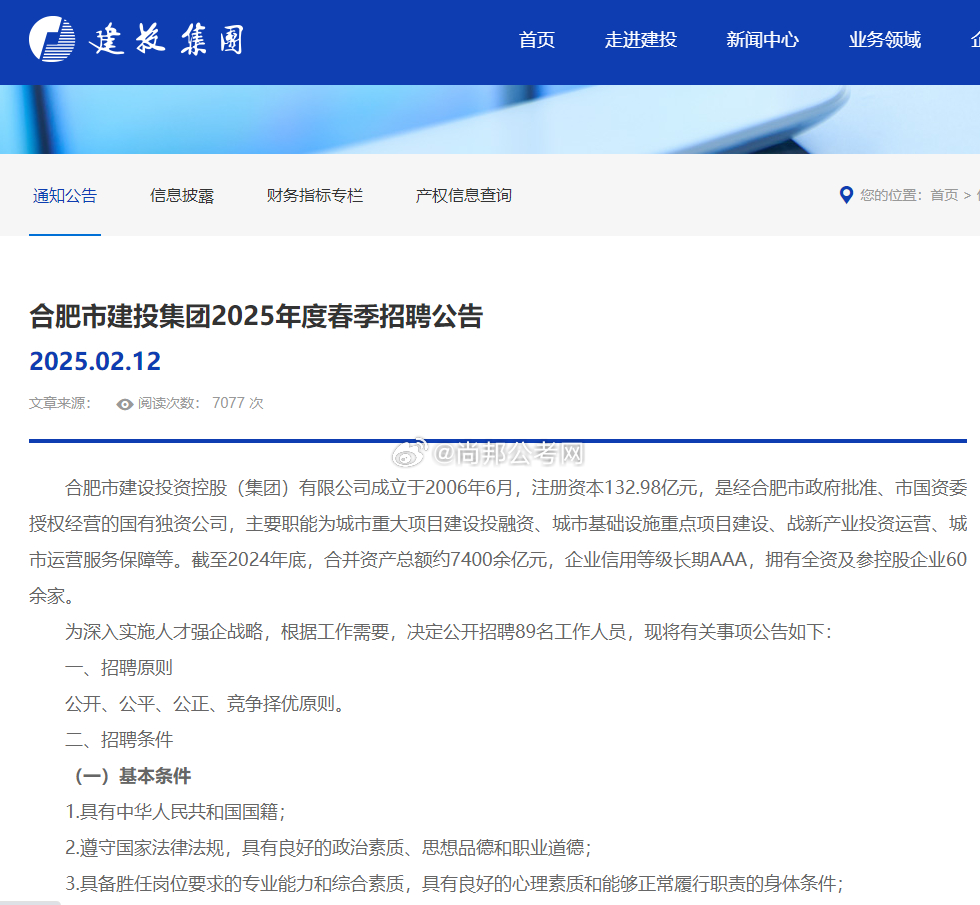The width and height of the screenshot is (980, 905).
Task: Click the location pin icon
Action: [846, 195]
